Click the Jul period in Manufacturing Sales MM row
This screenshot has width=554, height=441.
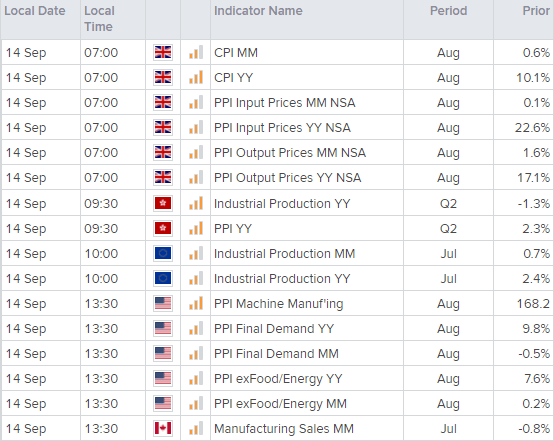pos(448,429)
